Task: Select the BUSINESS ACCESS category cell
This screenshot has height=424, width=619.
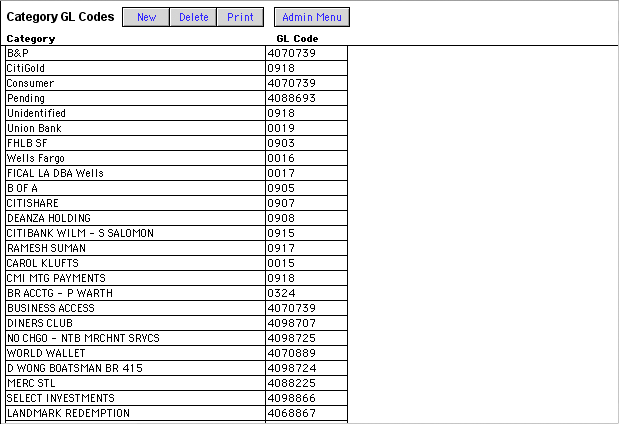Action: [135, 308]
